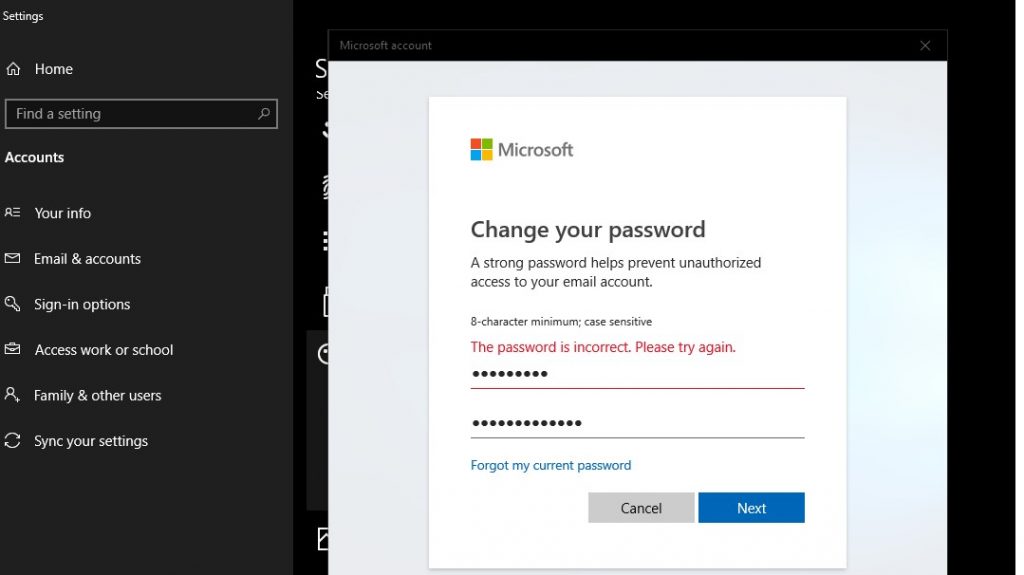Cancel the password change dialog
This screenshot has height=575, width=1024.
pyautogui.click(x=641, y=508)
